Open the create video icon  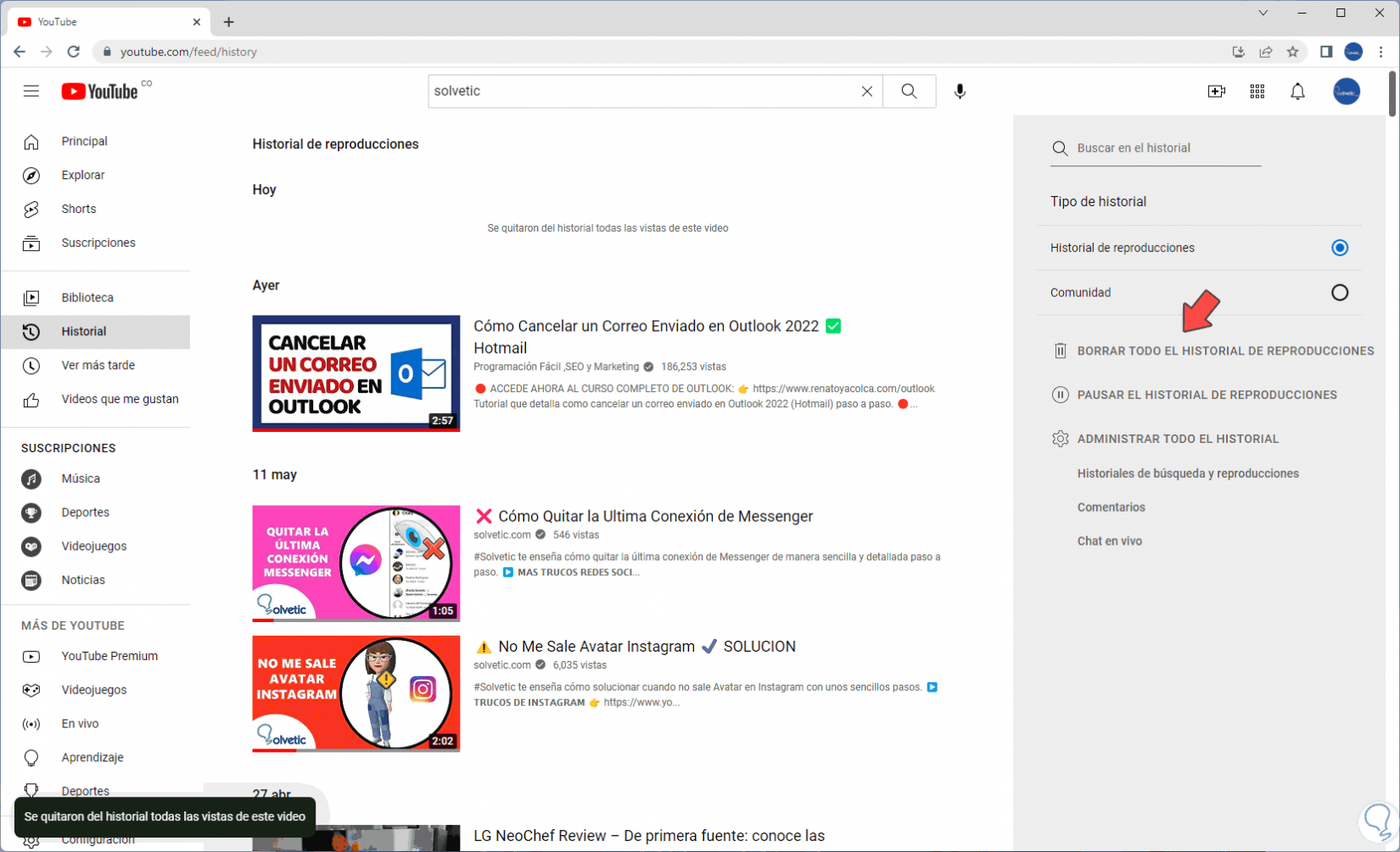pos(1216,92)
